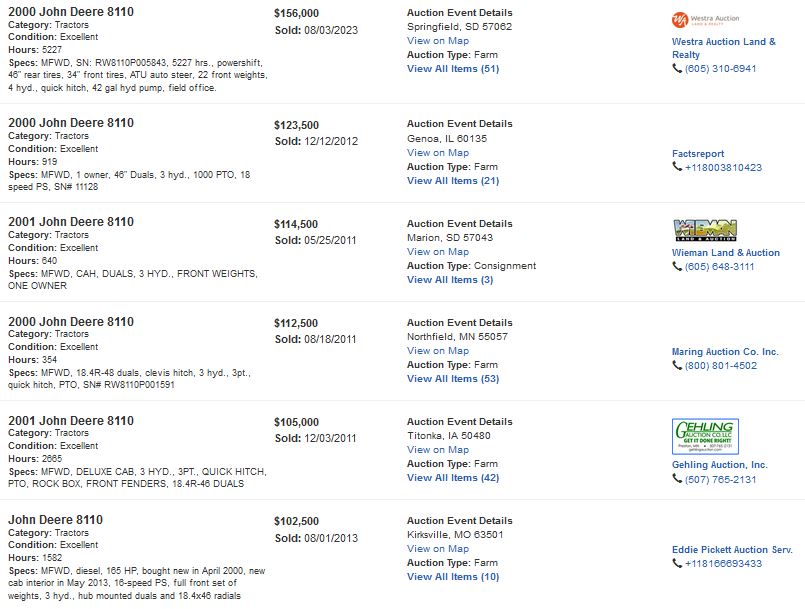Open Maring Auction Co. Inc. link
Image resolution: width=805 pixels, height=609 pixels.
tap(725, 352)
